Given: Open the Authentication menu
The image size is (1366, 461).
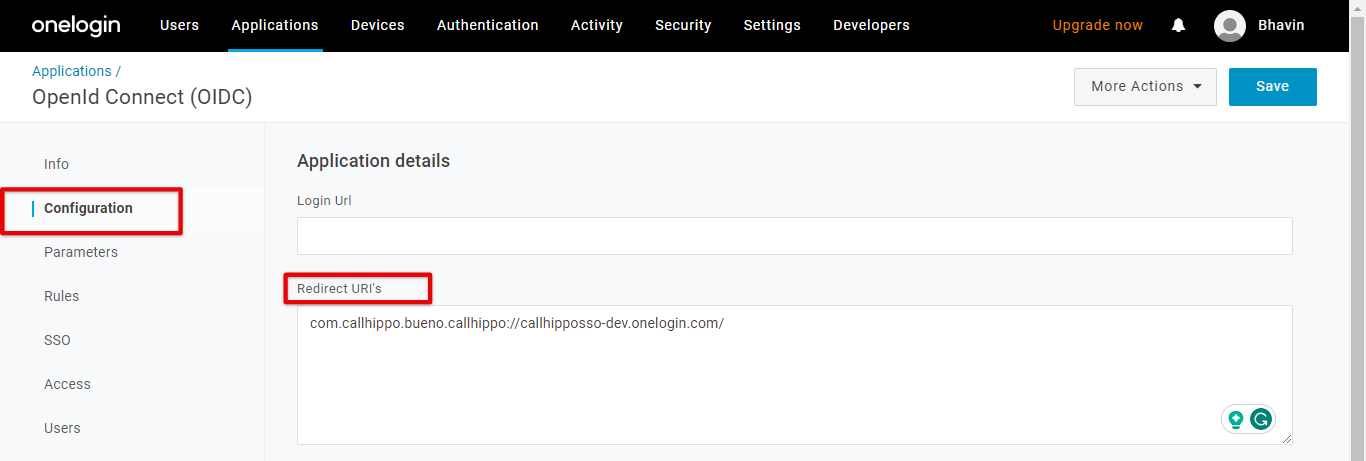Looking at the screenshot, I should click(x=488, y=25).
